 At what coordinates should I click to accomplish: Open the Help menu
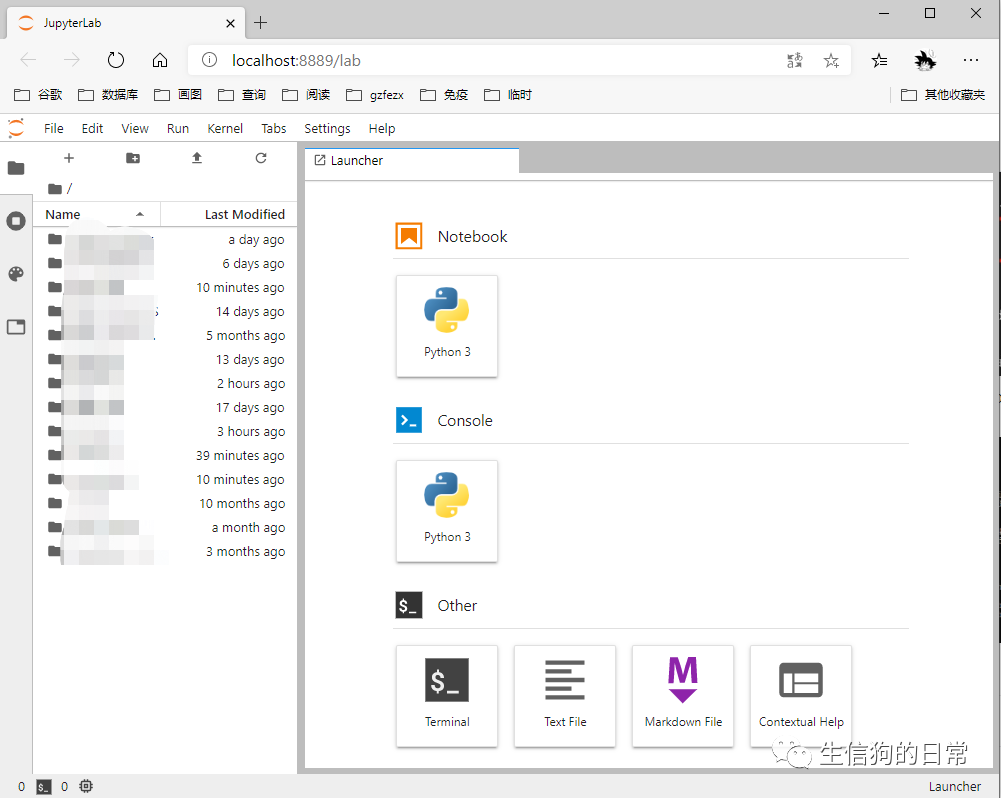[382, 128]
